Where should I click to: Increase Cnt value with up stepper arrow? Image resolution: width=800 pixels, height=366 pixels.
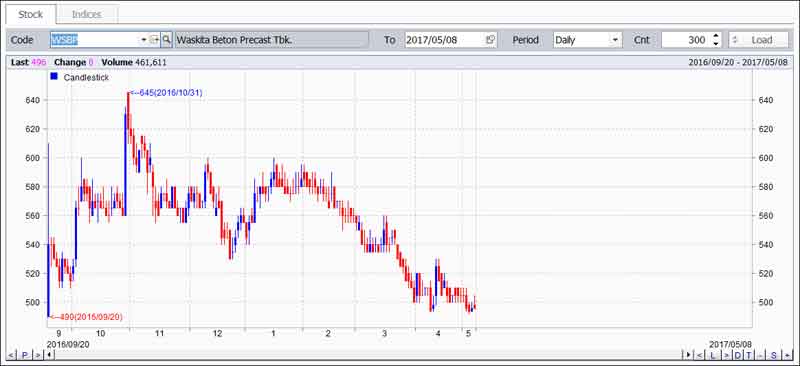click(x=716, y=36)
